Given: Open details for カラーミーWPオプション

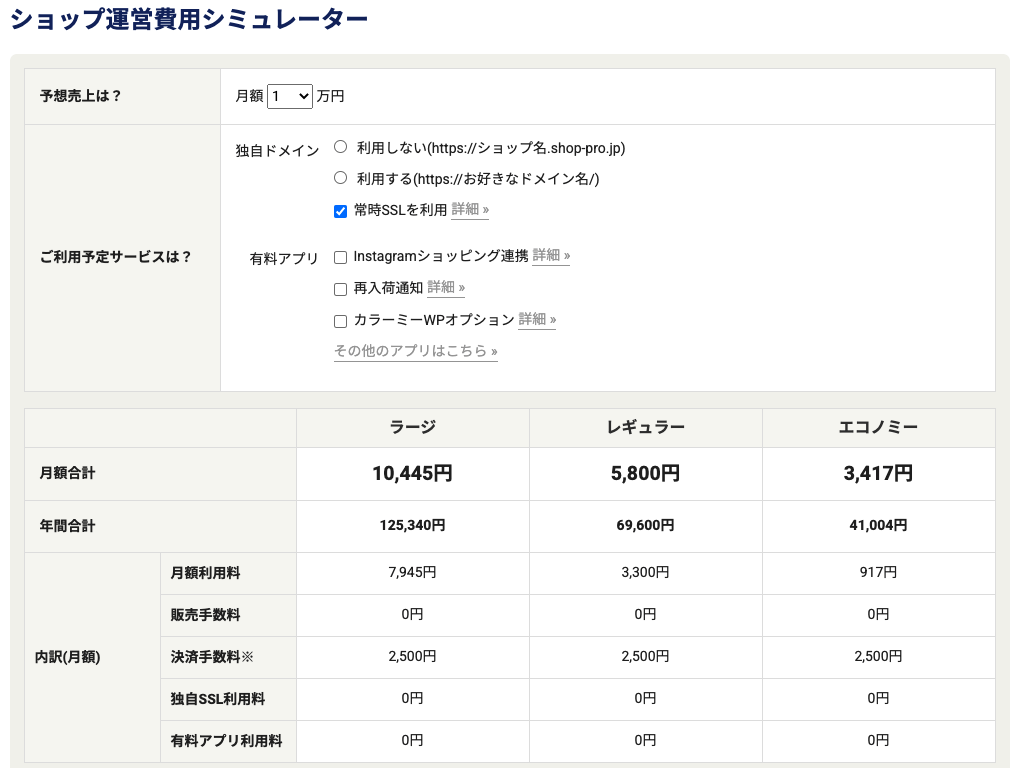Looking at the screenshot, I should [x=536, y=319].
